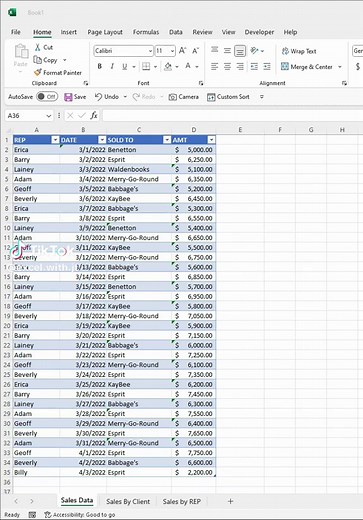
Task: Align text left
Action: click(215, 67)
